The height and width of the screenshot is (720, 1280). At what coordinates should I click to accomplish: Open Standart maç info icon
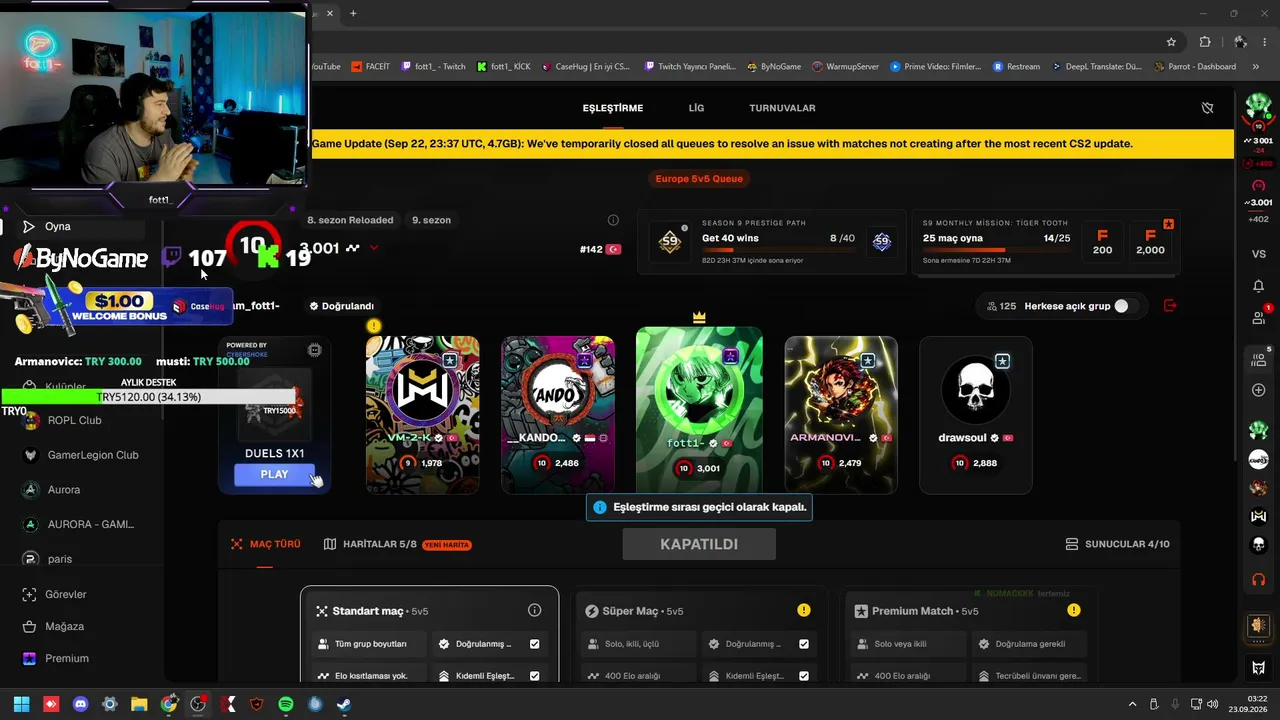[x=534, y=610]
